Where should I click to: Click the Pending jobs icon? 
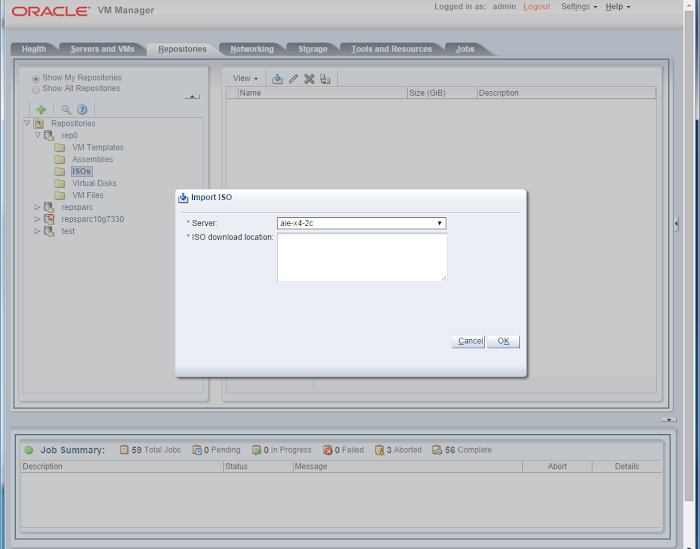pos(197,450)
